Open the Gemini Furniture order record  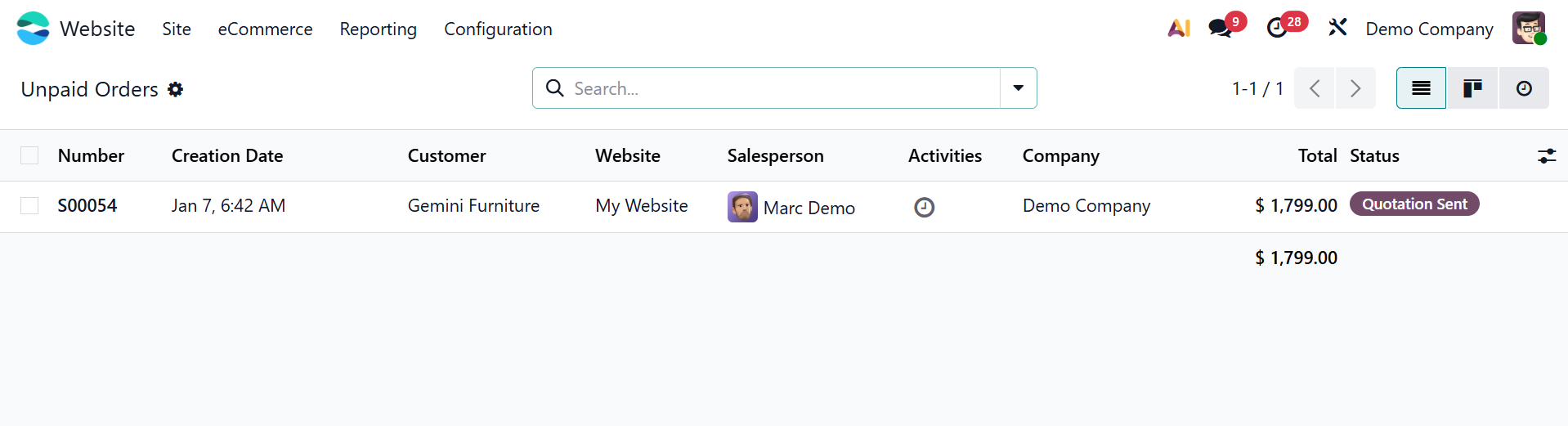click(x=473, y=205)
